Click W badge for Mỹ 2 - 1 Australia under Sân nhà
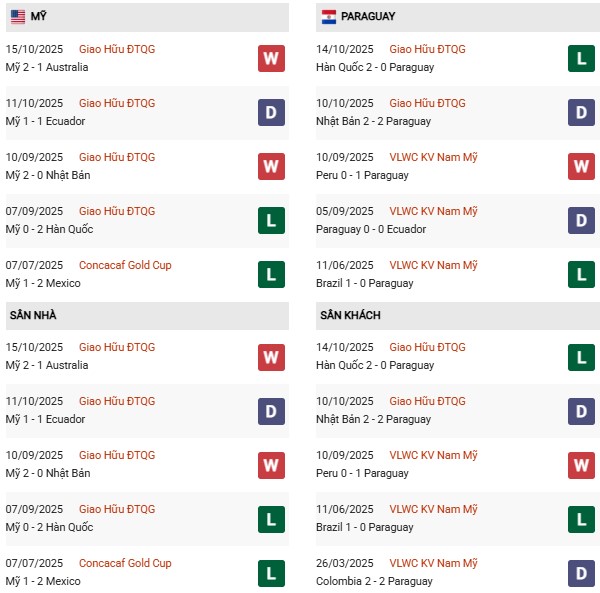Viewport: 600px width, 593px height. point(271,356)
